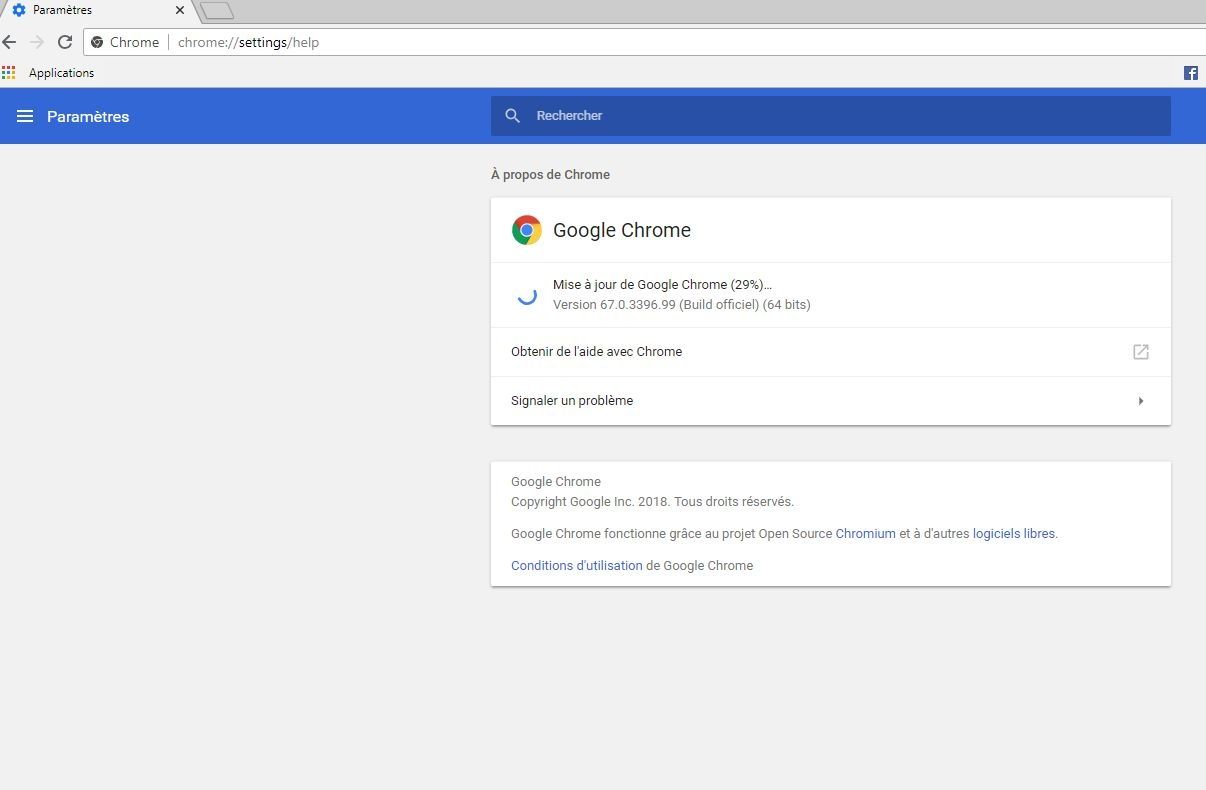Click the update progress spinner
The width and height of the screenshot is (1206, 790).
tap(526, 295)
